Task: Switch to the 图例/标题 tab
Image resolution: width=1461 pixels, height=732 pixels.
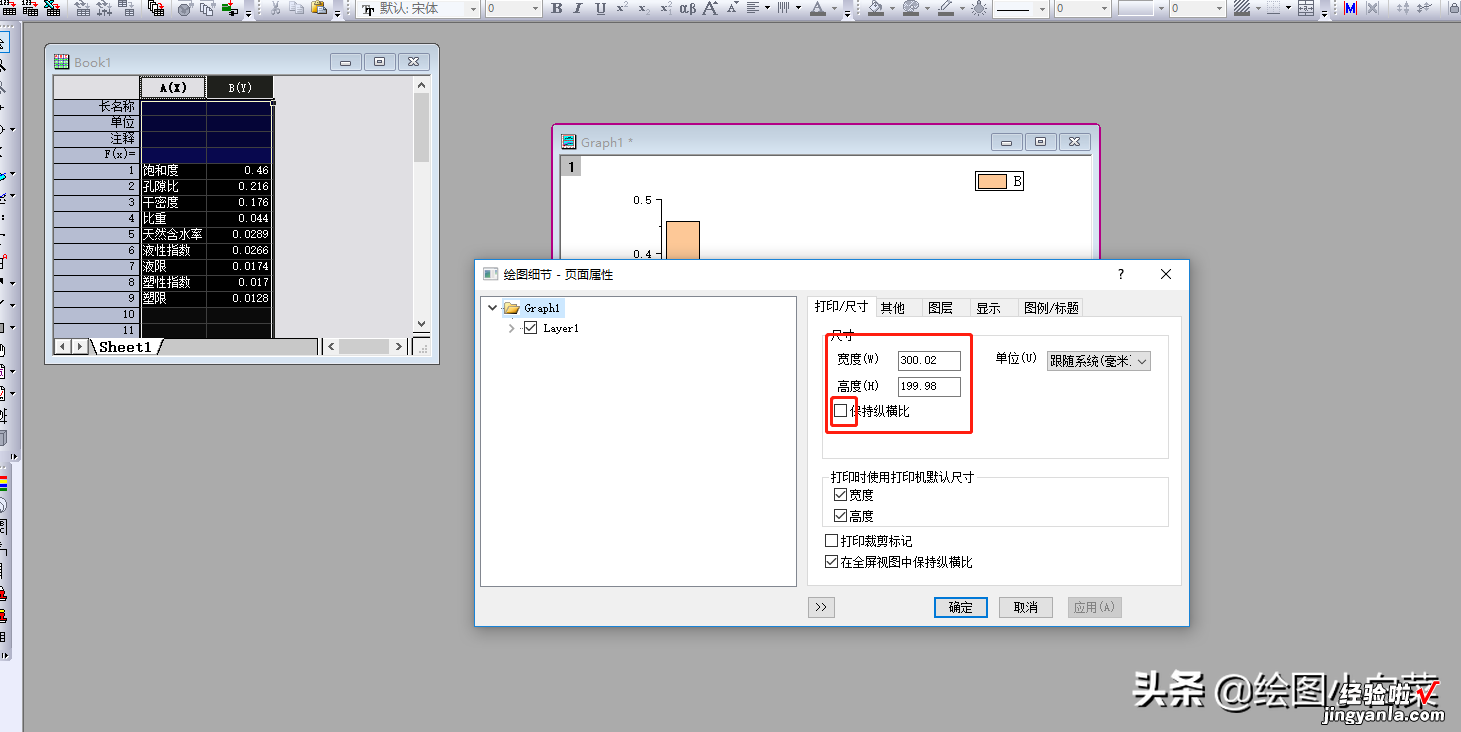Action: tap(1051, 308)
